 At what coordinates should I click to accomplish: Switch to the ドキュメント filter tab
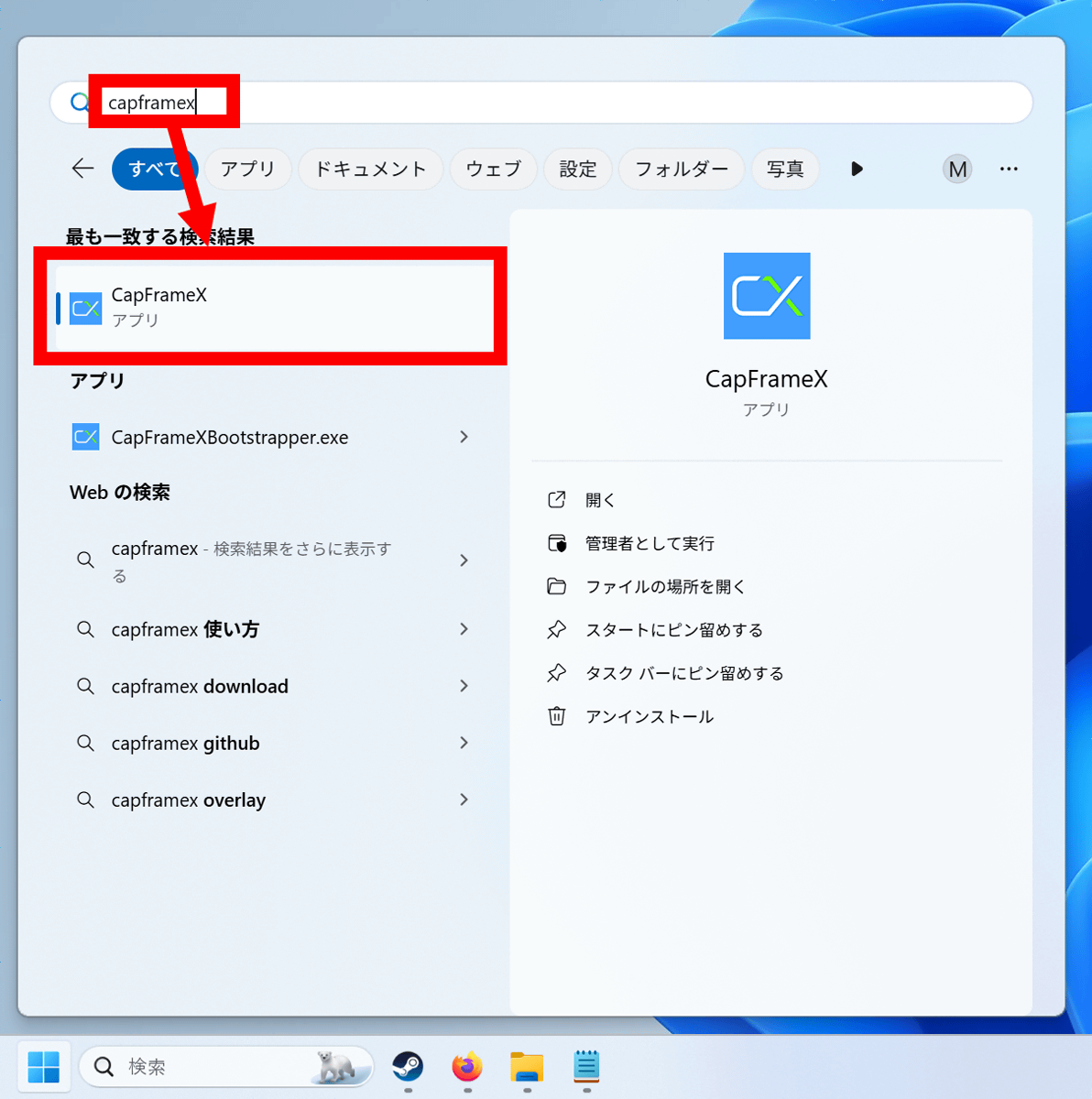coord(370,169)
